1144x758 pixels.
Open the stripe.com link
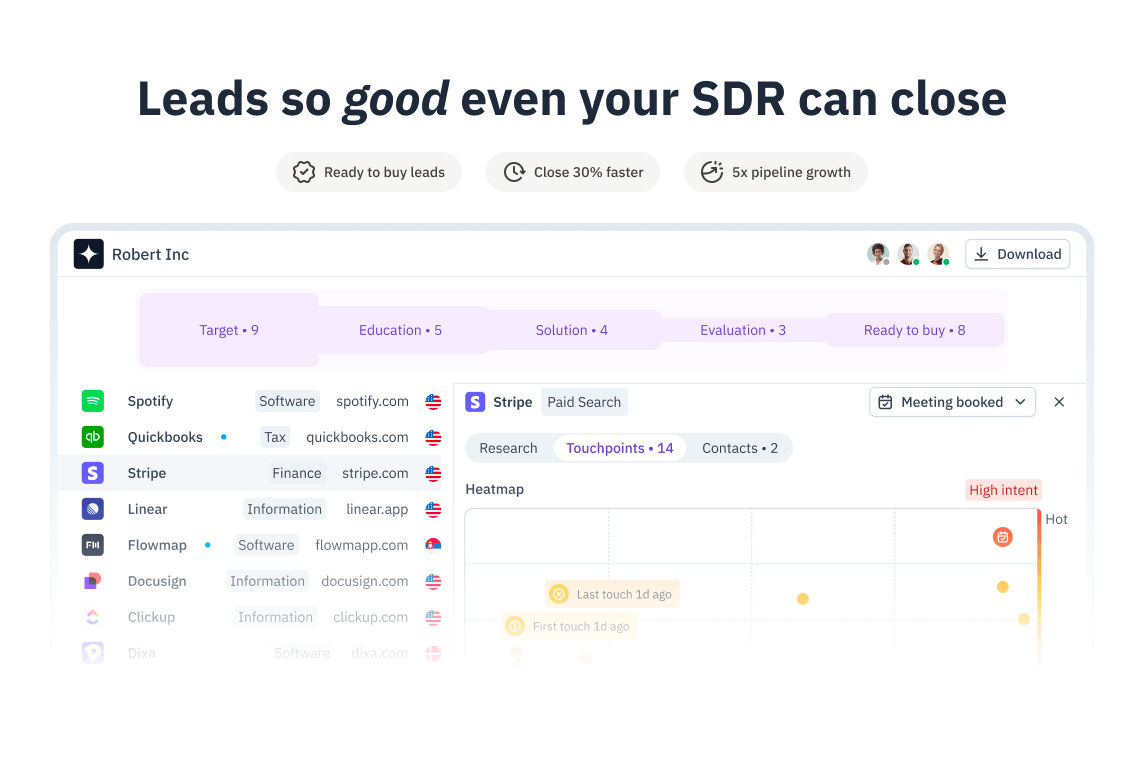375,473
